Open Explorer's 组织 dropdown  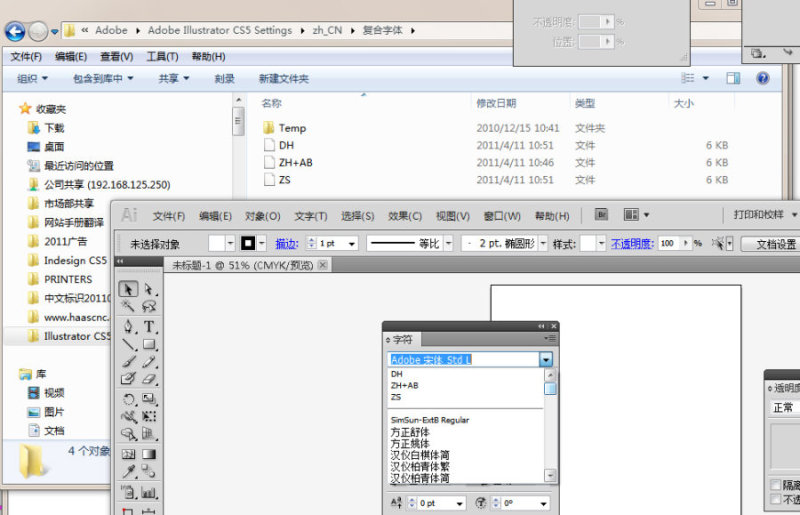(x=32, y=79)
